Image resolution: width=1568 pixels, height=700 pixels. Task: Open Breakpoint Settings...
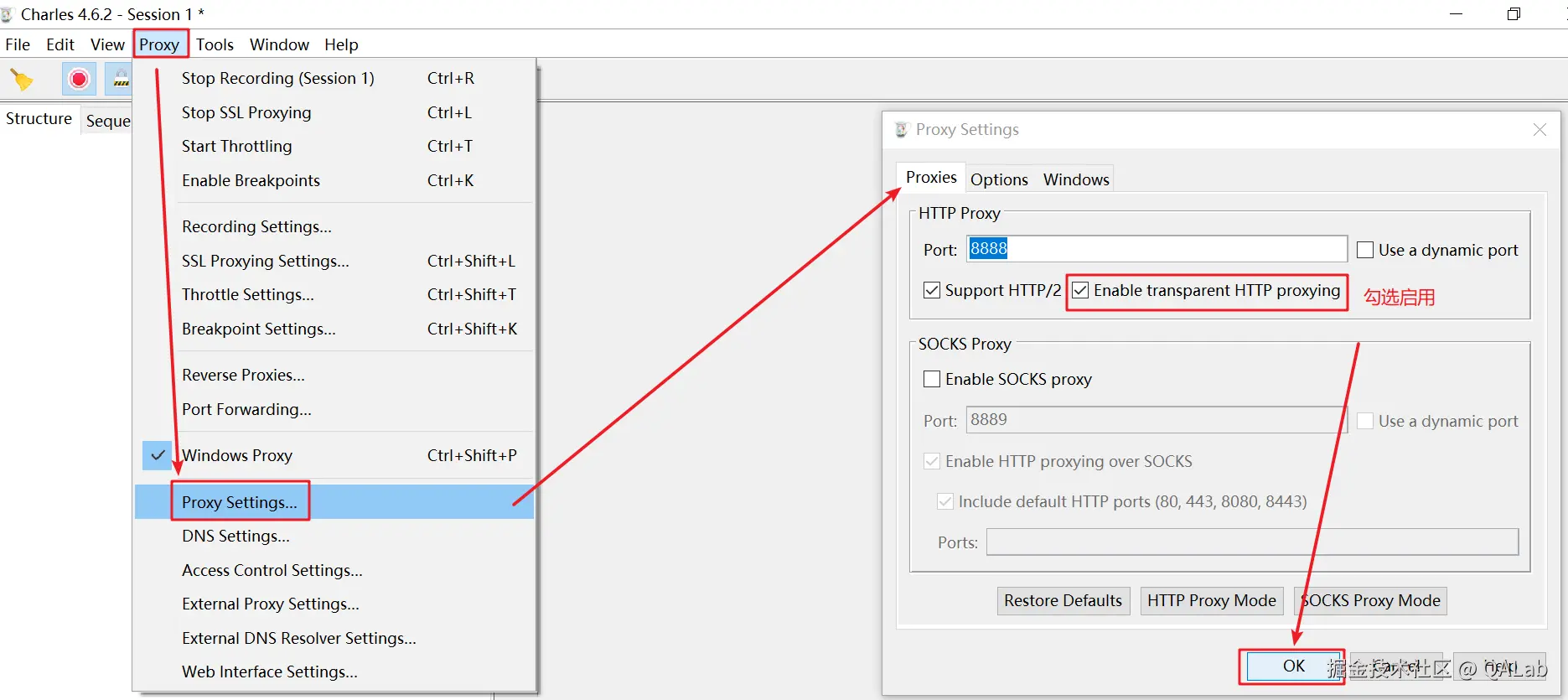click(x=334, y=329)
